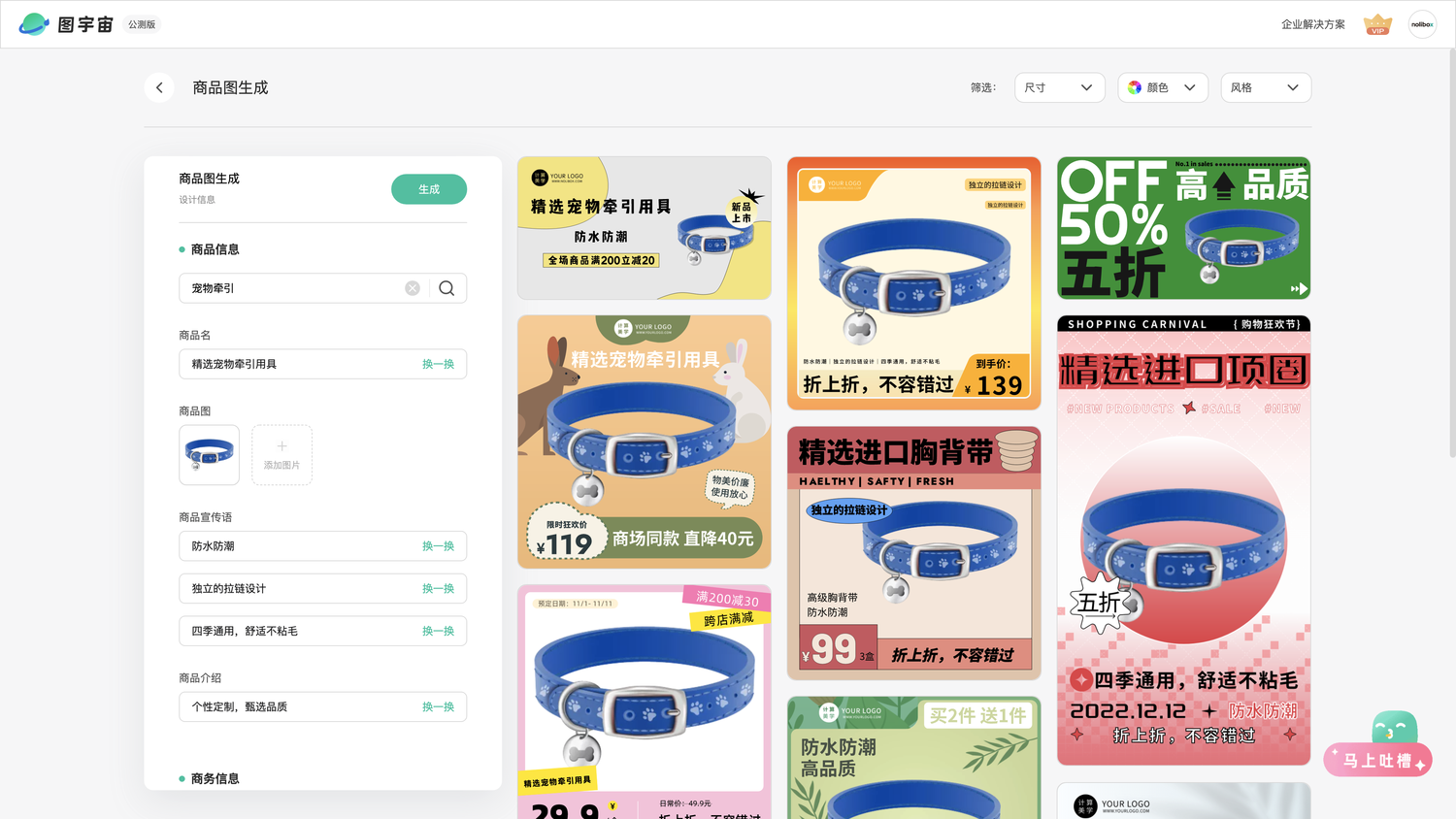This screenshot has width=1456, height=819.
Task: Click the page vertical scrollbar
Action: point(1450,252)
